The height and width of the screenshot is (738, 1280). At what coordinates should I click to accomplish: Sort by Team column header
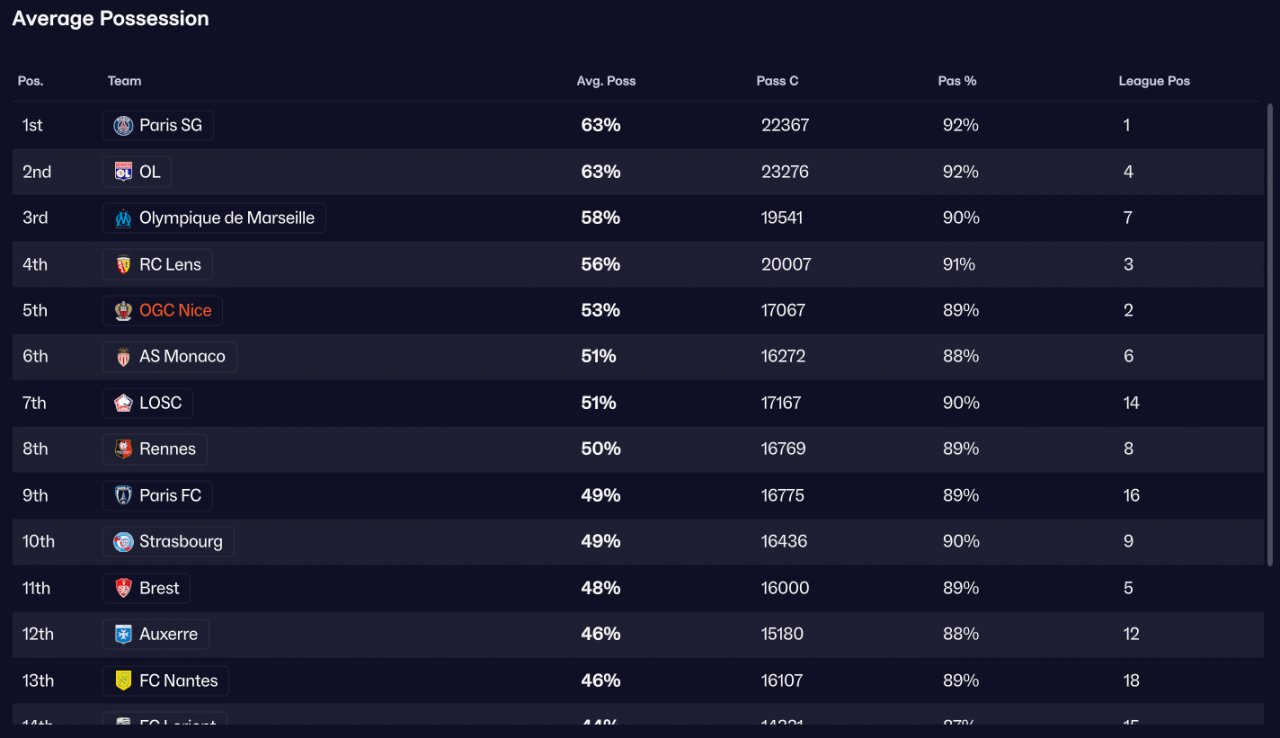[124, 81]
